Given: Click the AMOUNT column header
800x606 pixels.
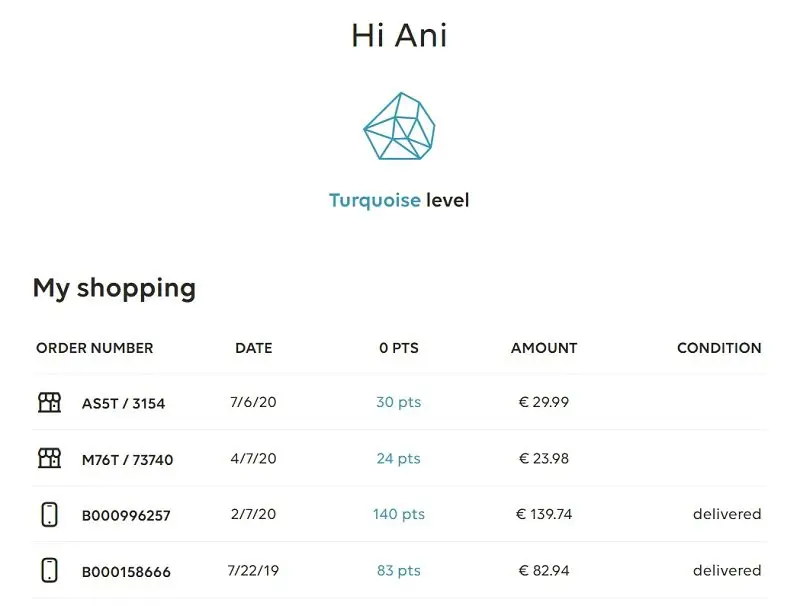Looking at the screenshot, I should pyautogui.click(x=544, y=348).
